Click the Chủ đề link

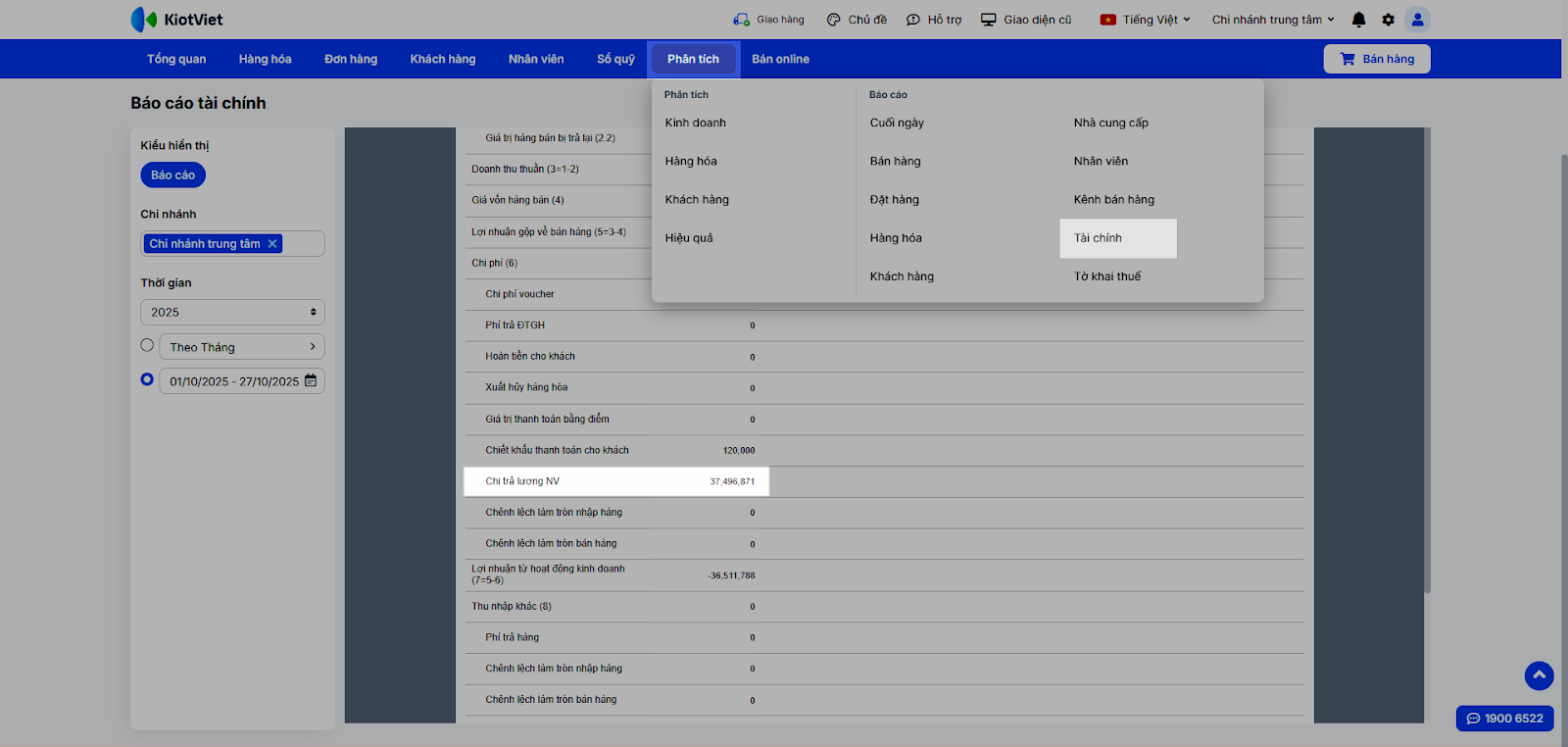867,20
